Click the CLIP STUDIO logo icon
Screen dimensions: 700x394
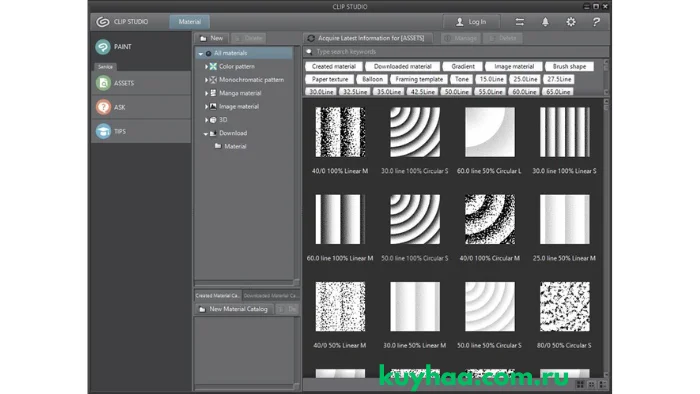click(x=103, y=22)
